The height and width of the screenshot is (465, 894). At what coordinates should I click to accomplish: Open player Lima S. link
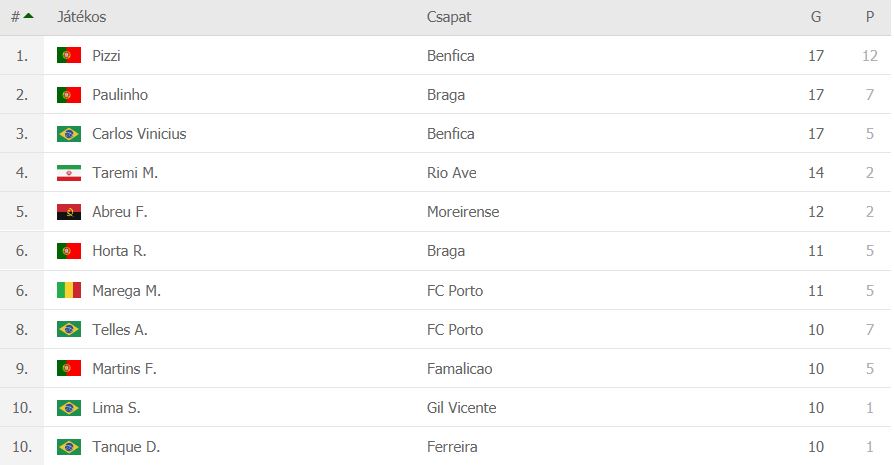[x=116, y=408]
